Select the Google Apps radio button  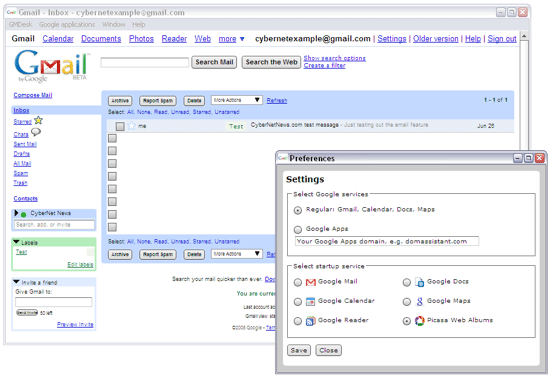coord(298,230)
